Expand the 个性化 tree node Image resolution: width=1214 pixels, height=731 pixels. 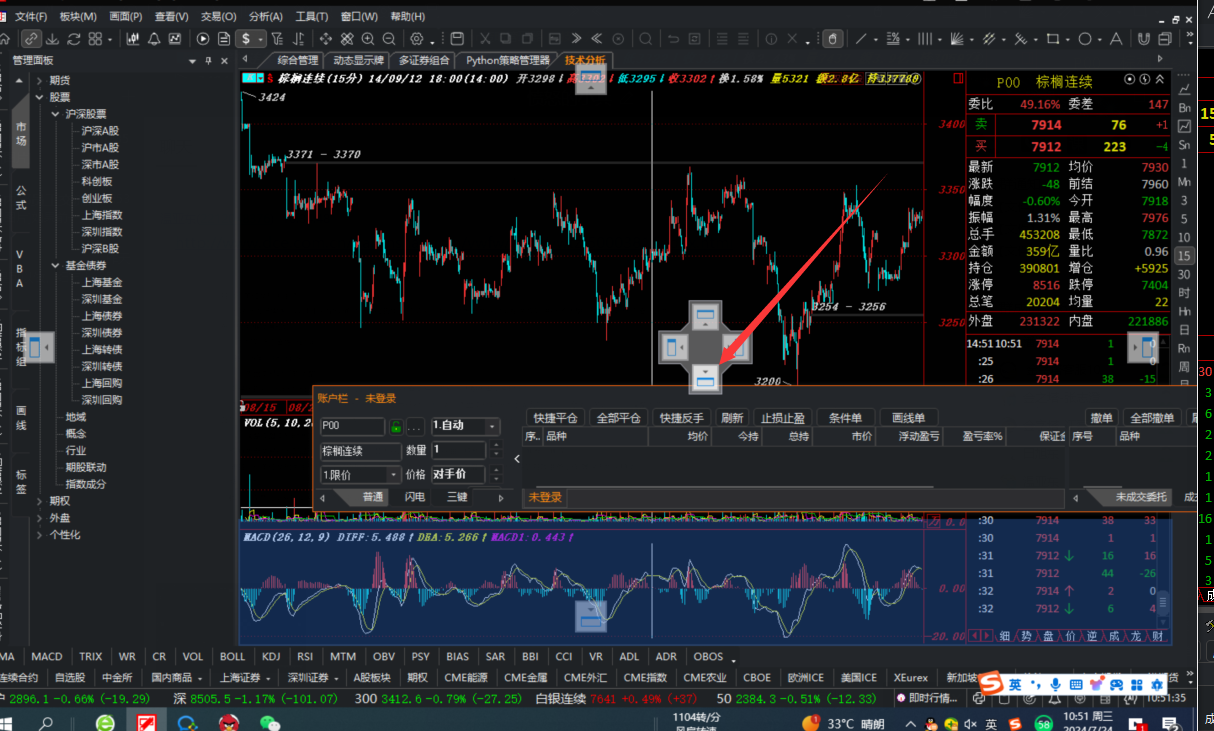(39, 535)
